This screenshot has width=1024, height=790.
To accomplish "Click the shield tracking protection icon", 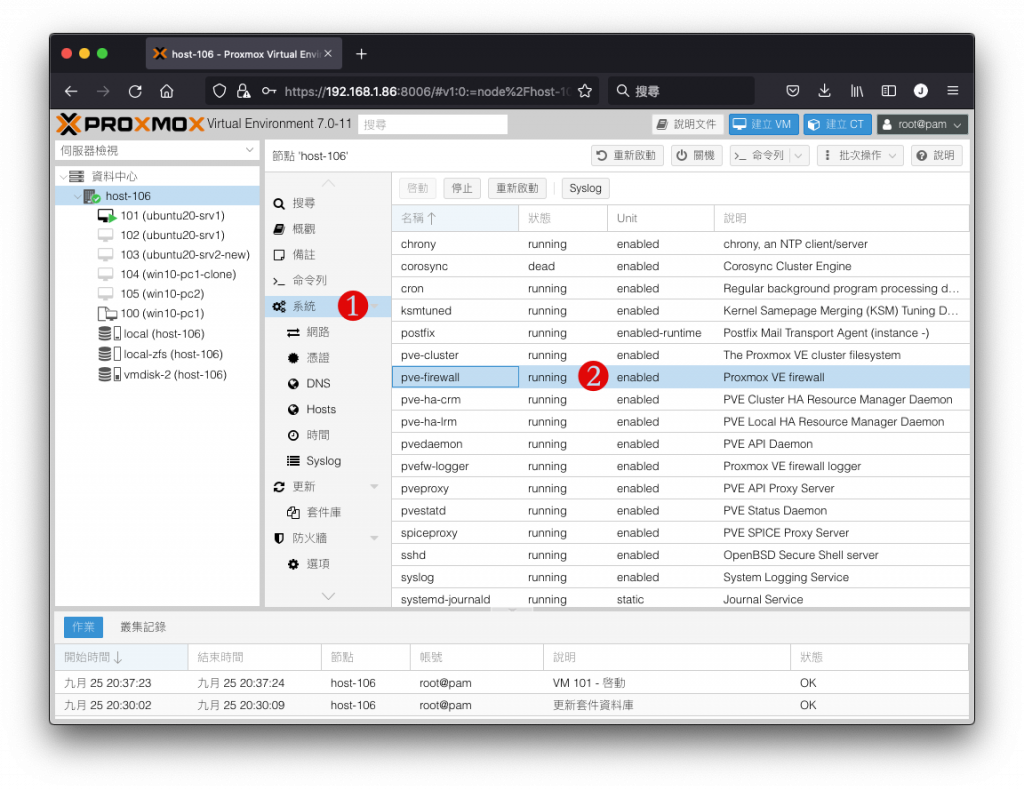I will point(219,91).
